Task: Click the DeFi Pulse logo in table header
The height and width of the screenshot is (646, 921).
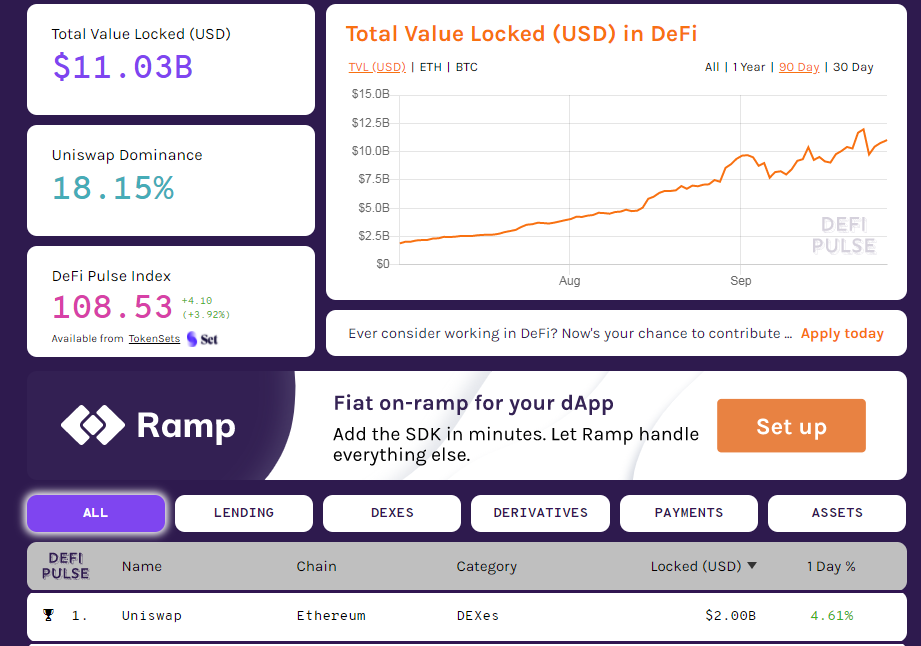Action: 65,566
